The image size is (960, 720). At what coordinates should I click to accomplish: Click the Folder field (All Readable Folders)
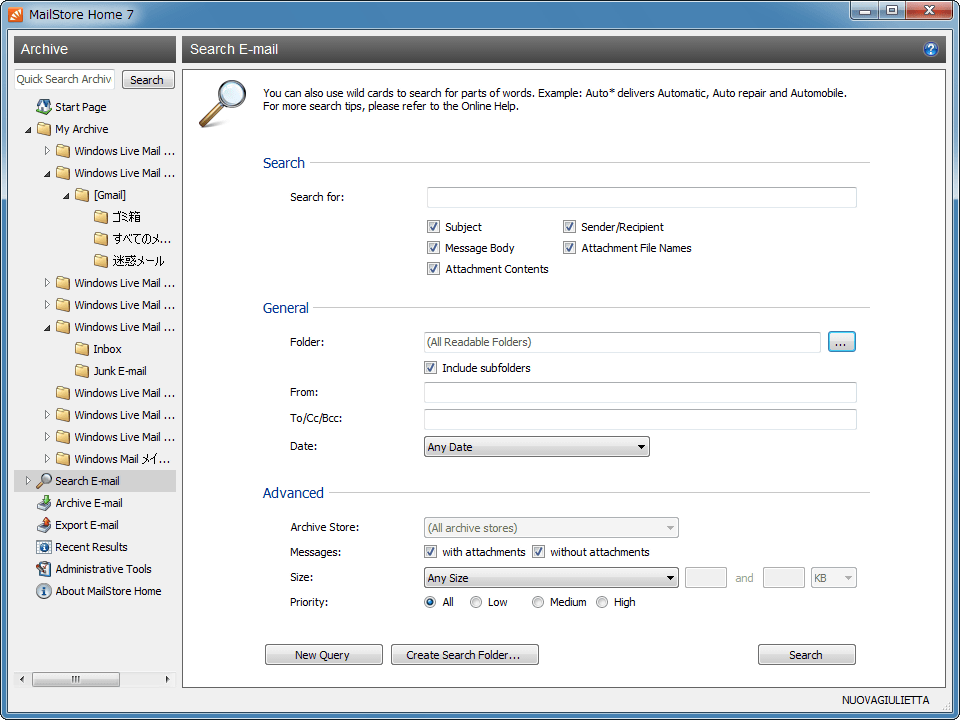pyautogui.click(x=622, y=342)
